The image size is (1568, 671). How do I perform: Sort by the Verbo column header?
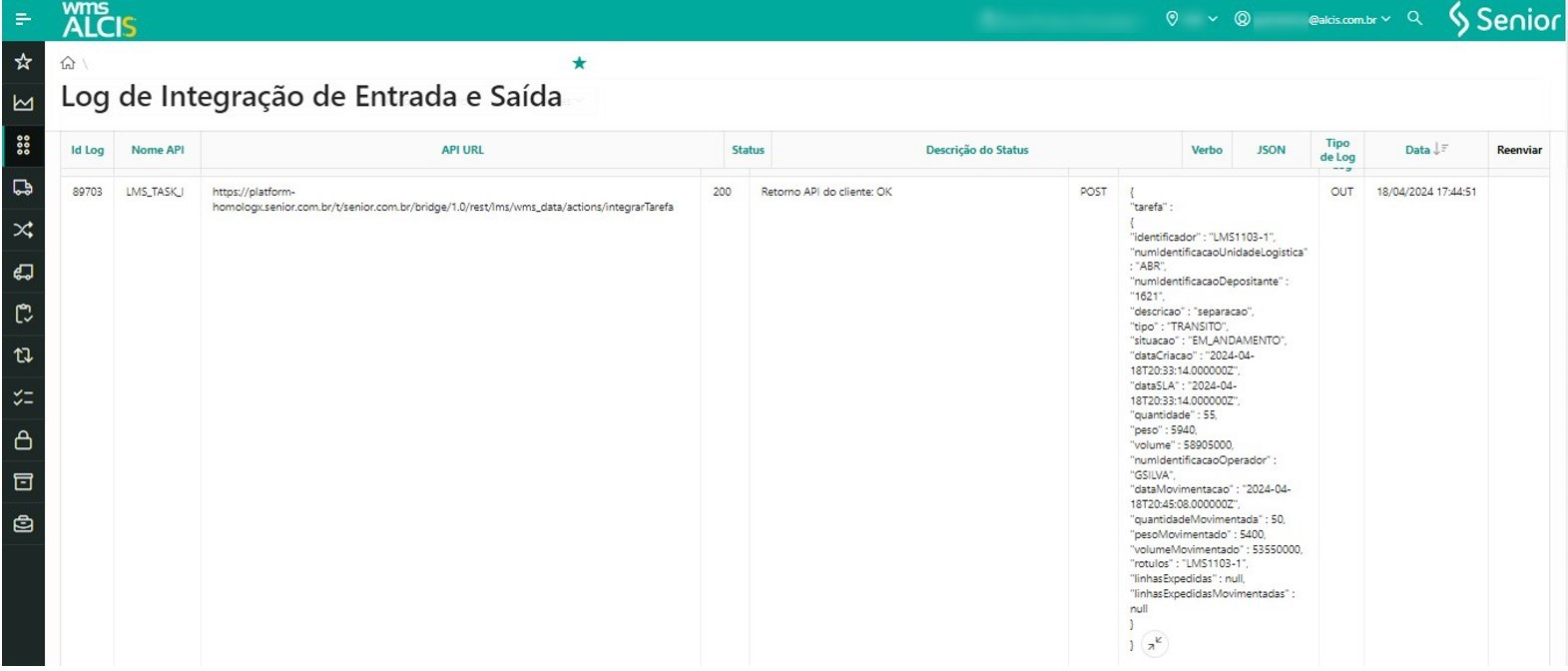[1207, 150]
